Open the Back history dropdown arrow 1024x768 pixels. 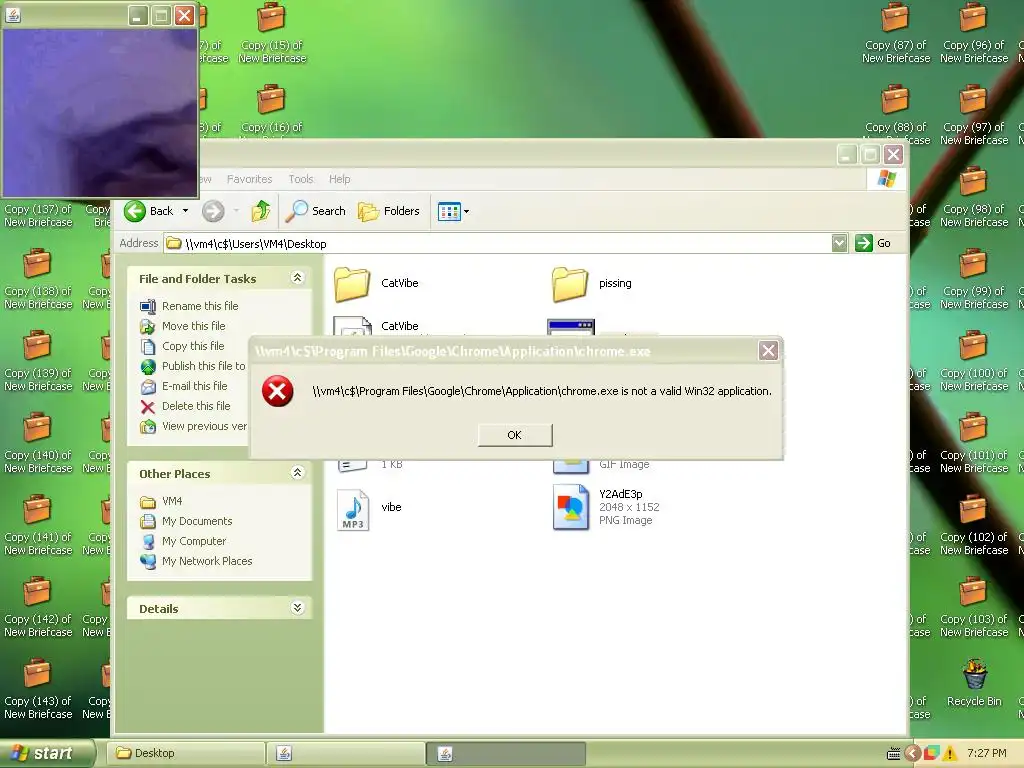(x=185, y=211)
